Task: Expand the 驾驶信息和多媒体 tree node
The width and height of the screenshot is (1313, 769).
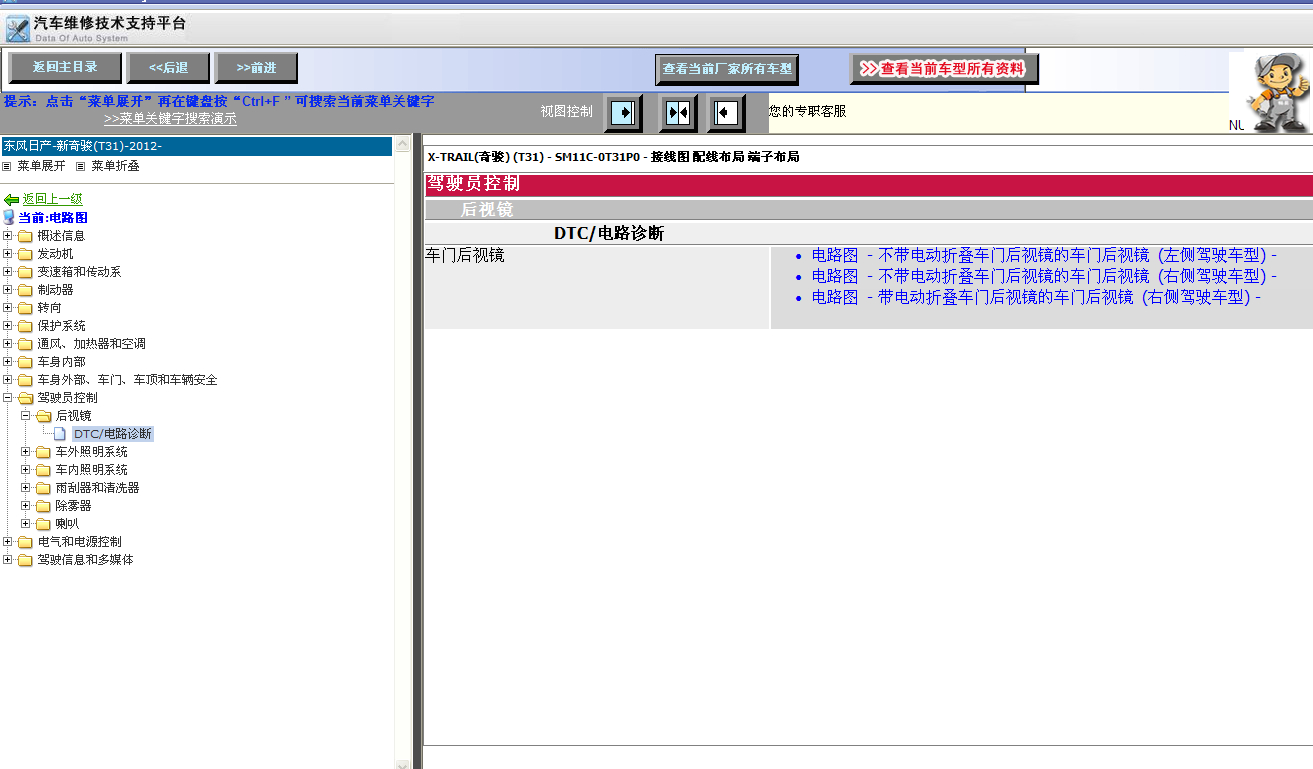Action: pyautogui.click(x=8, y=560)
